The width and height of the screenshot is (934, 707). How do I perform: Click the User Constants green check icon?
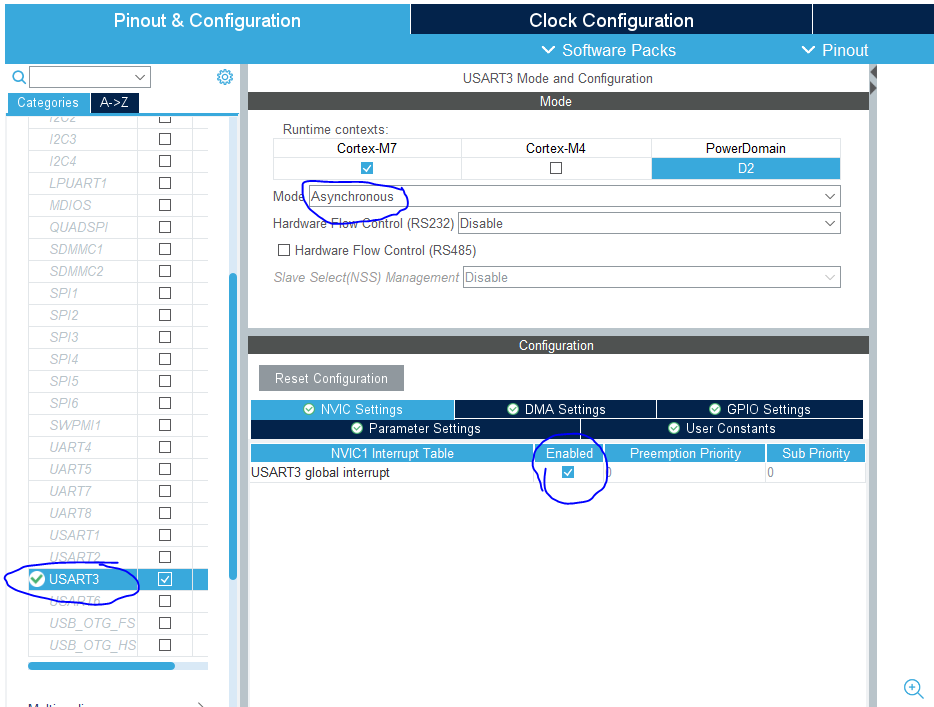[x=674, y=428]
